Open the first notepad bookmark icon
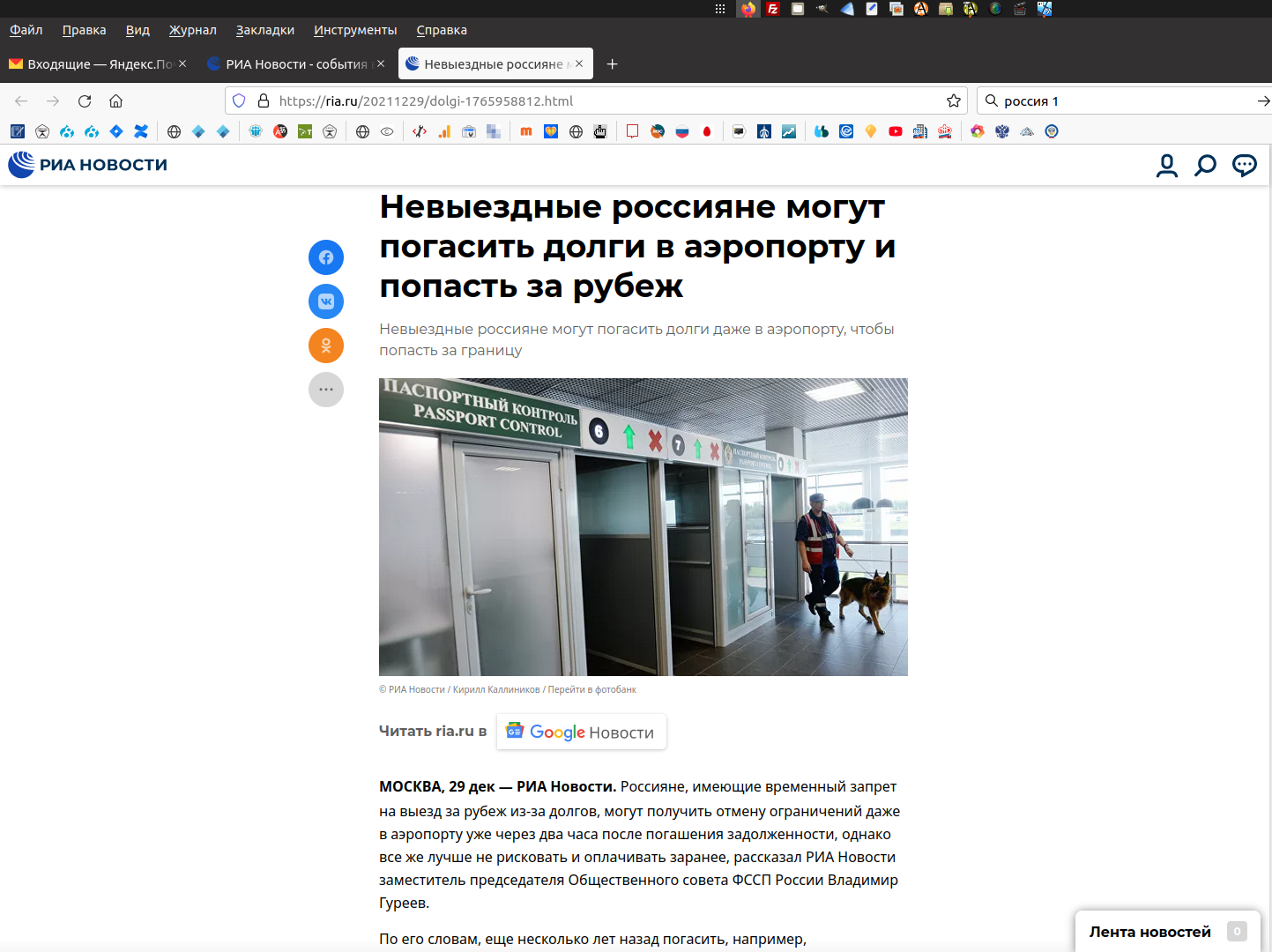 click(x=18, y=131)
